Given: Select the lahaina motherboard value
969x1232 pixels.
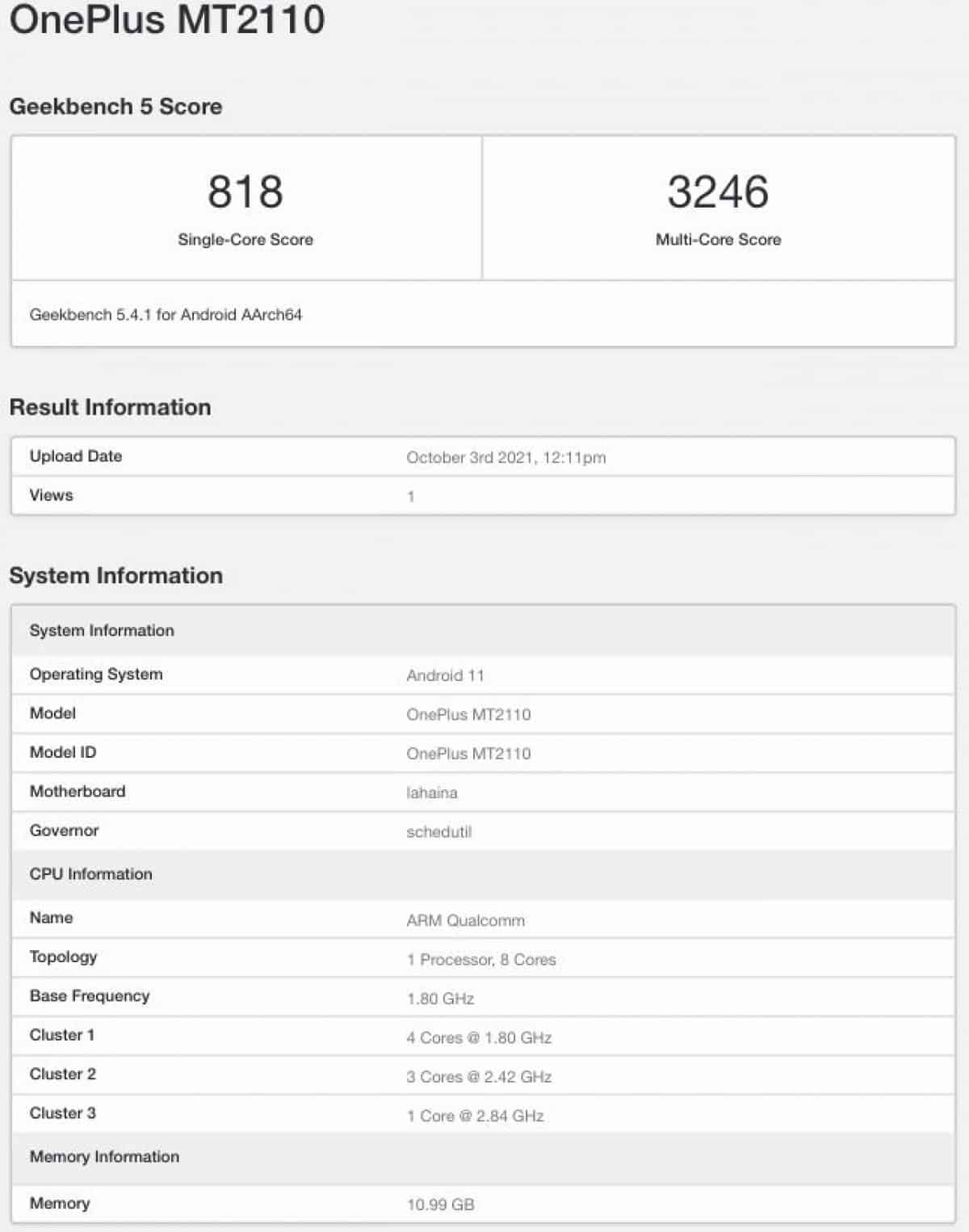Looking at the screenshot, I should (432, 793).
